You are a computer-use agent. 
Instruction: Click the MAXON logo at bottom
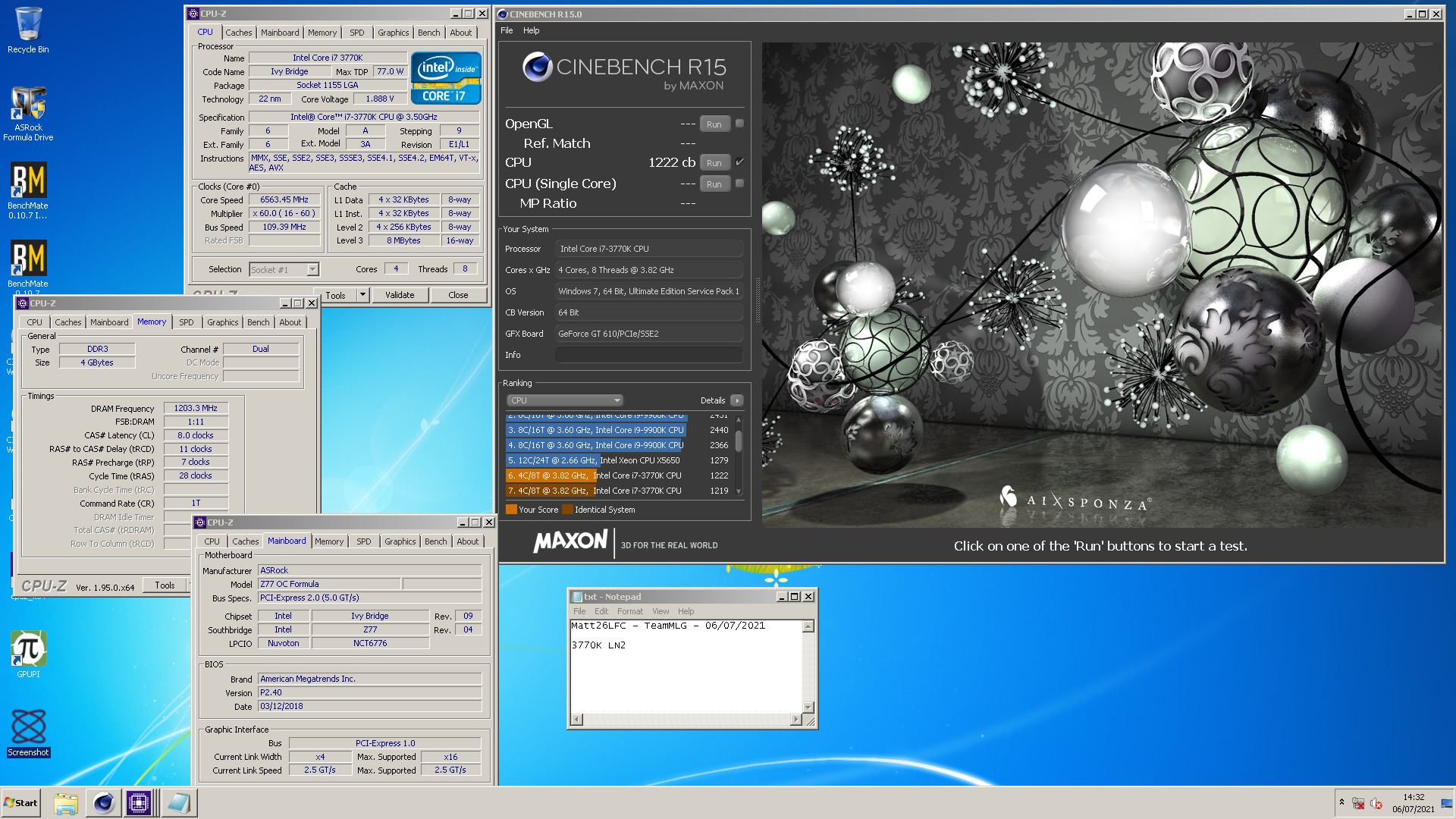(570, 541)
